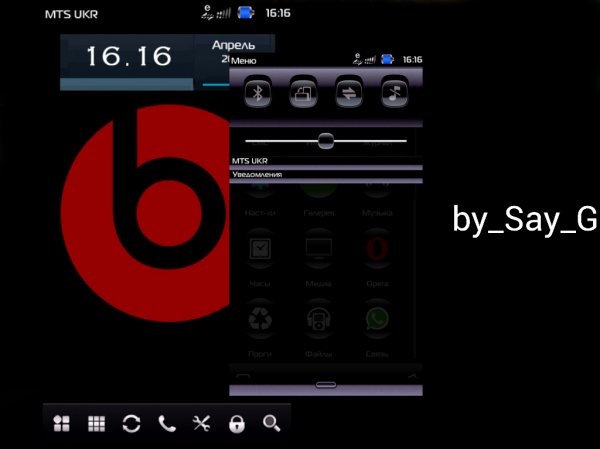Open the Часы clock app icon
The width and height of the screenshot is (600, 449).
pyautogui.click(x=260, y=248)
